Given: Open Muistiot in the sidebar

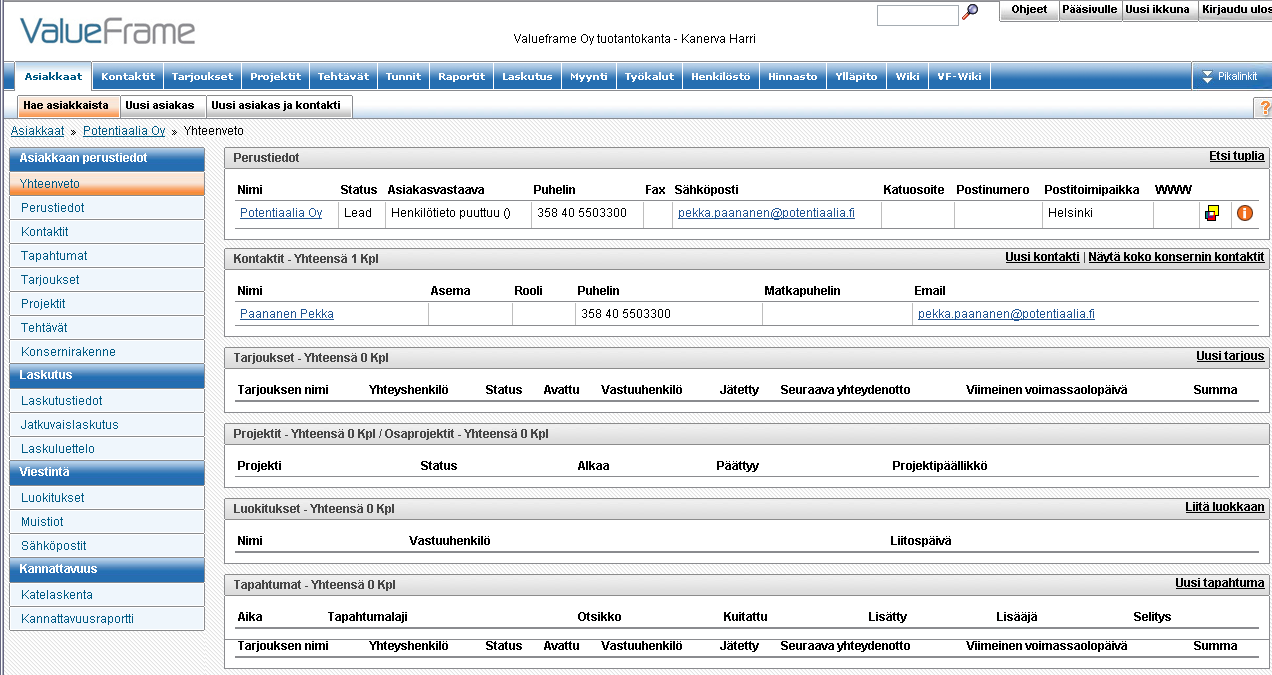Looking at the screenshot, I should tap(106, 522).
